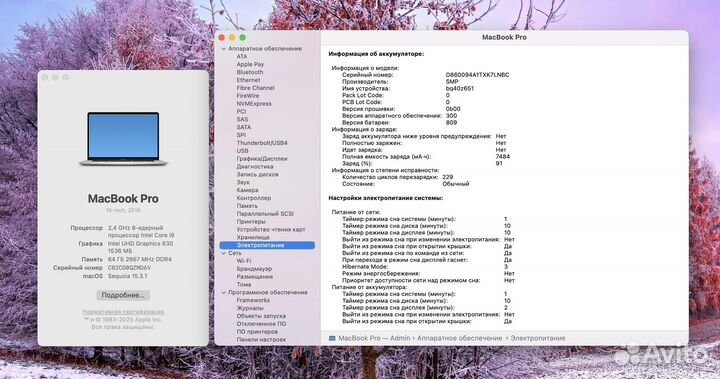Open Устройство чтения карт entry
Screen dimensions: 720x379
point(271,229)
